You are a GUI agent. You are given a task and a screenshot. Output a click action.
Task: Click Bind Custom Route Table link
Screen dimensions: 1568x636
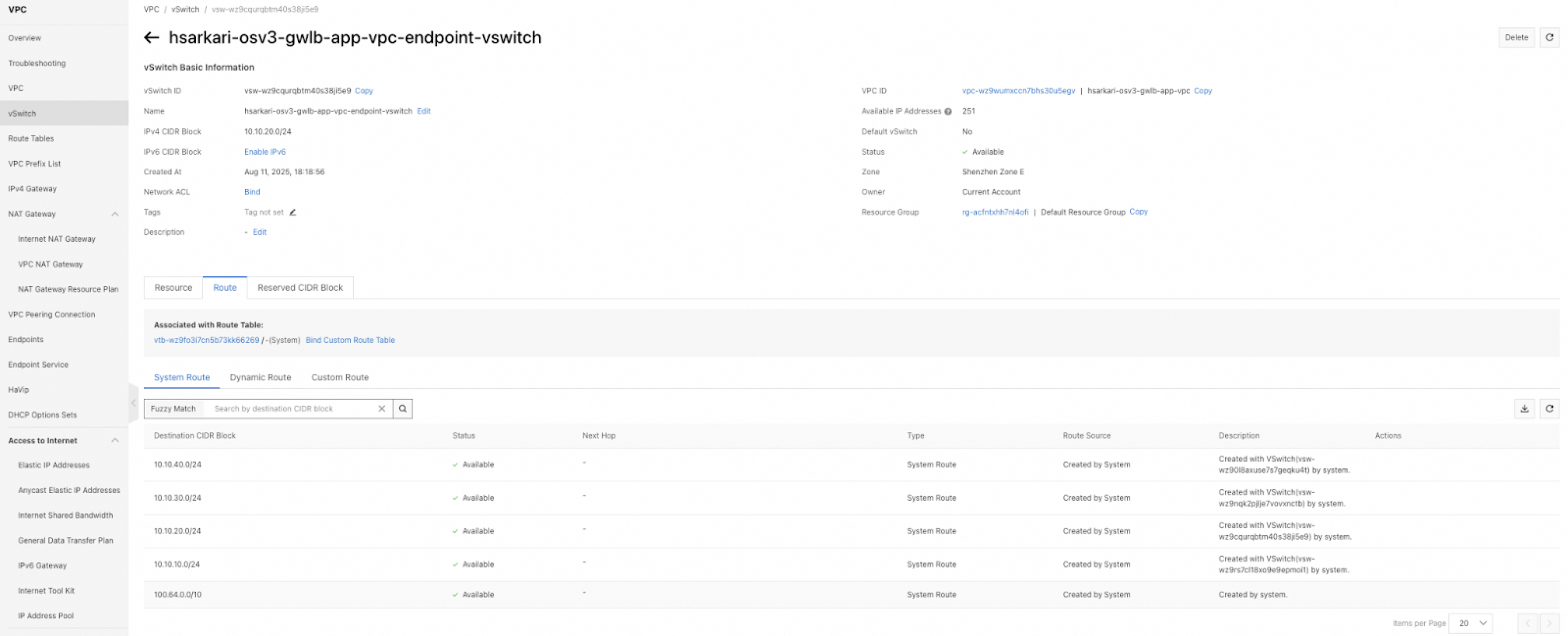(x=350, y=340)
